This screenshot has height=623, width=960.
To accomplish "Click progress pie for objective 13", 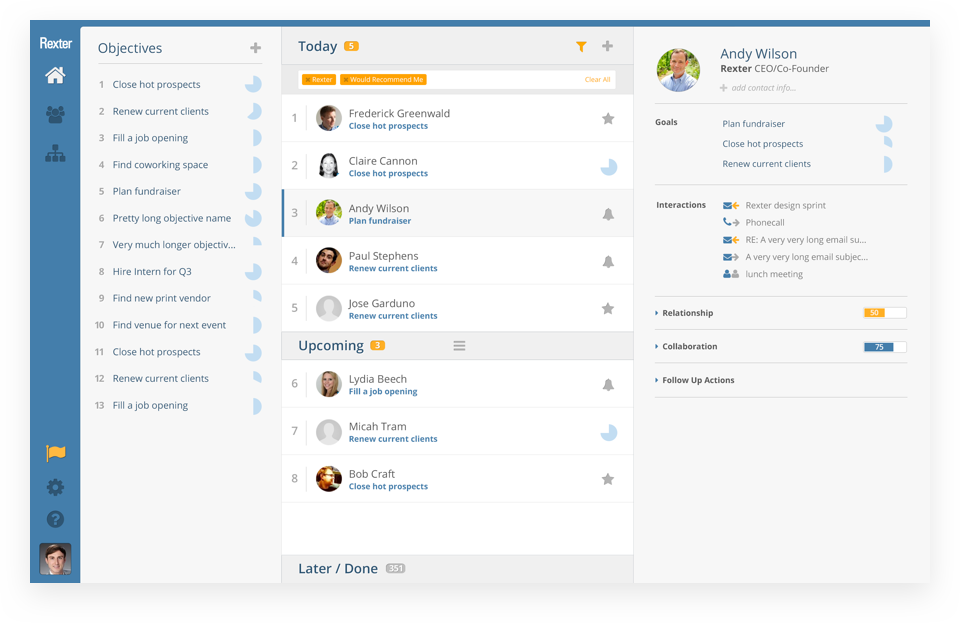I will pyautogui.click(x=257, y=406).
